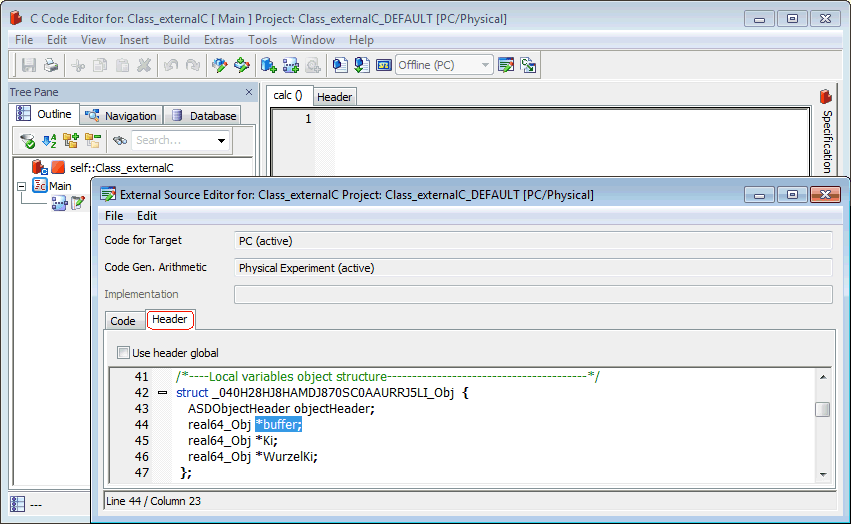Collapse the struct fold marker on line 42

pos(162,393)
